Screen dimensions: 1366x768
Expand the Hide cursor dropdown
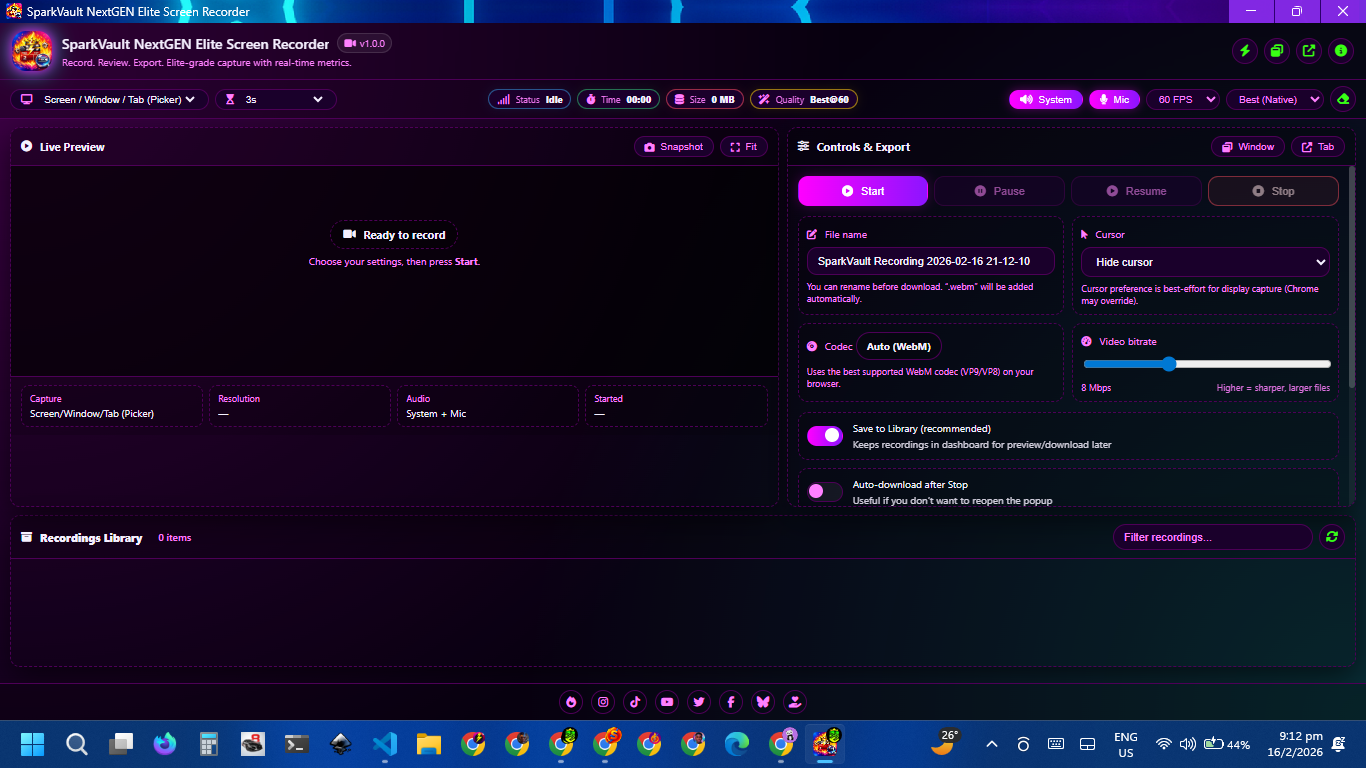coord(1205,262)
